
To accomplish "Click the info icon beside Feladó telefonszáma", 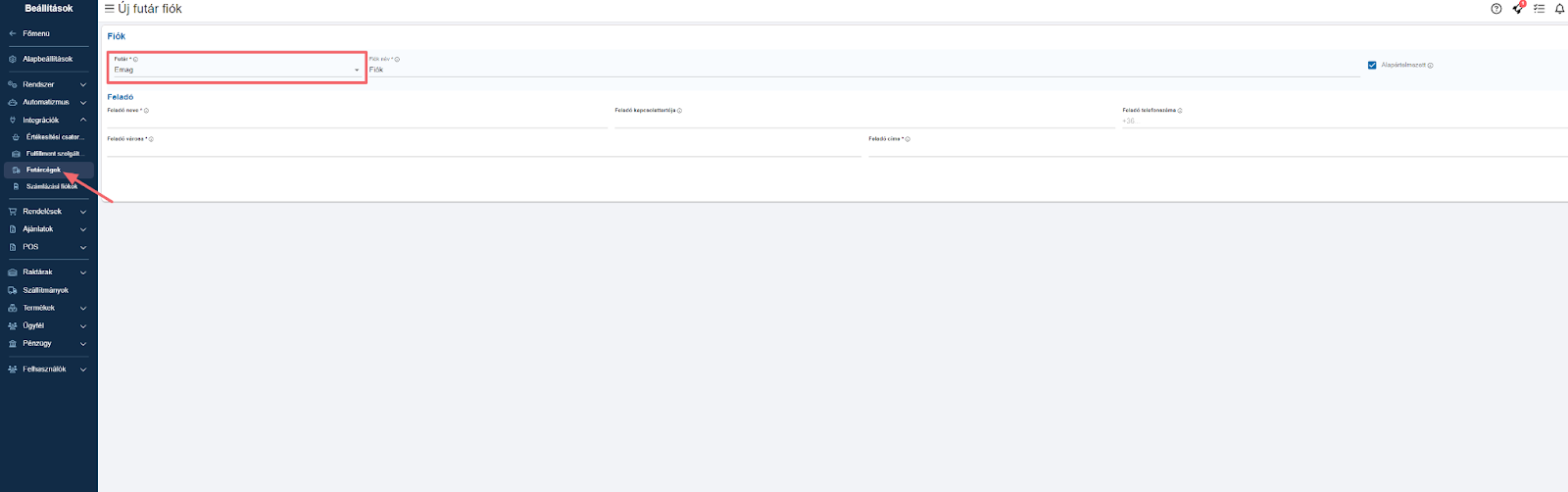I will pyautogui.click(x=1180, y=111).
